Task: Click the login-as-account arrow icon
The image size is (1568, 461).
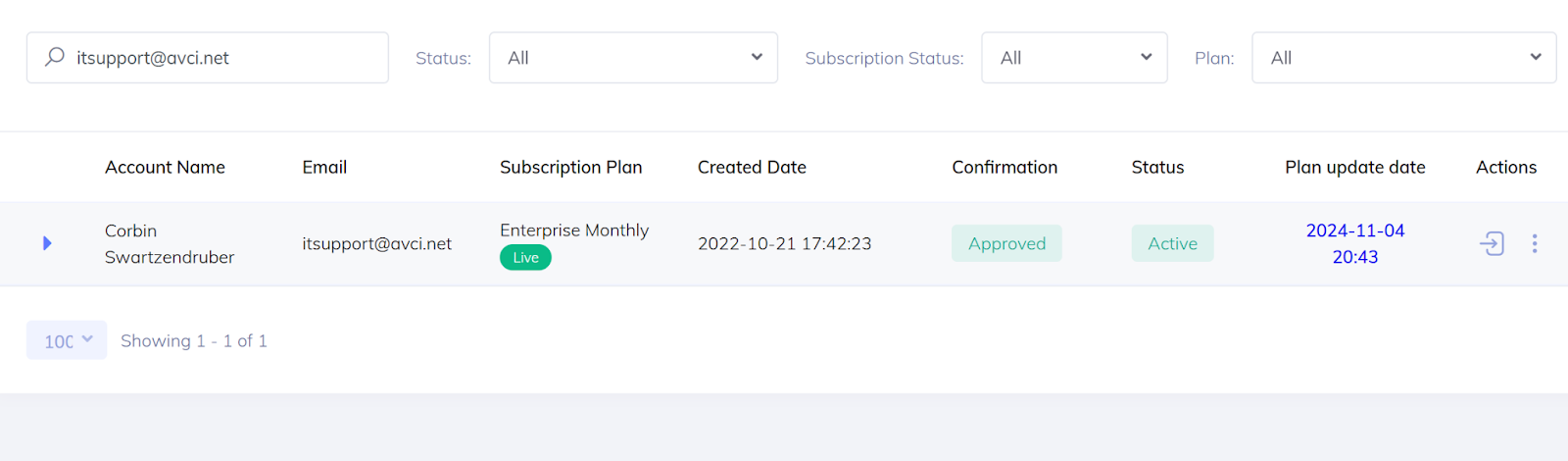Action: (1492, 243)
